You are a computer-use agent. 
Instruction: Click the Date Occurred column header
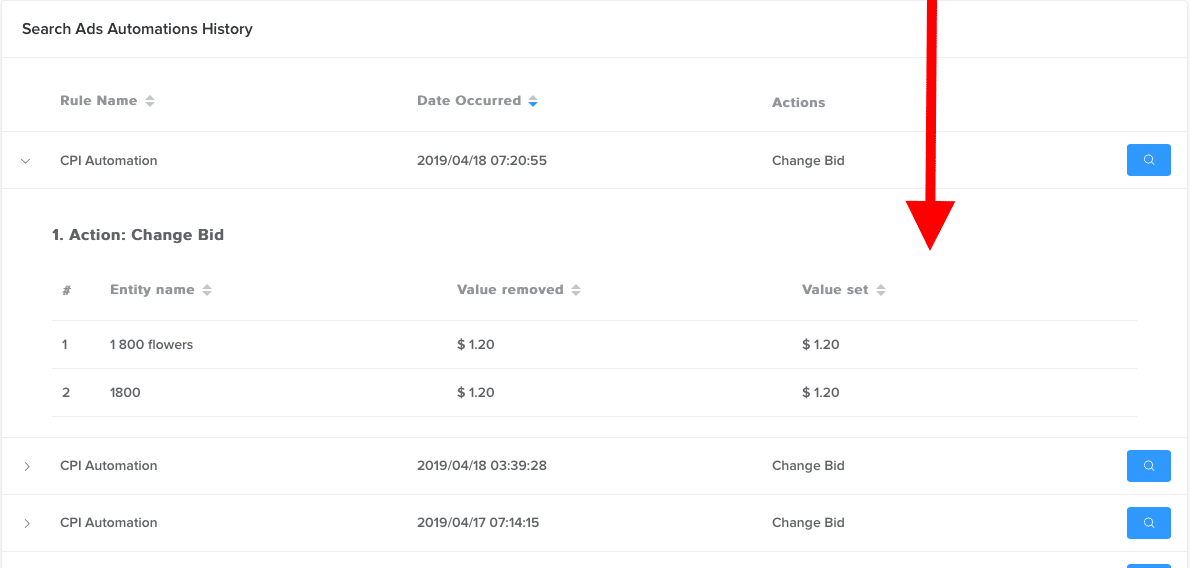(469, 101)
